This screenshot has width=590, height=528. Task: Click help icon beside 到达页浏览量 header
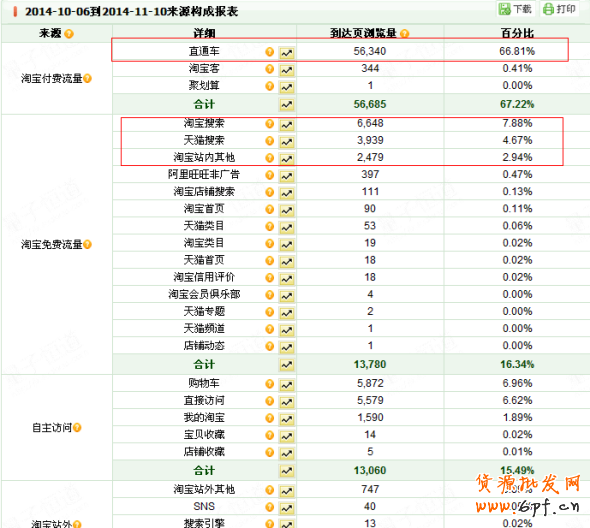(404, 34)
